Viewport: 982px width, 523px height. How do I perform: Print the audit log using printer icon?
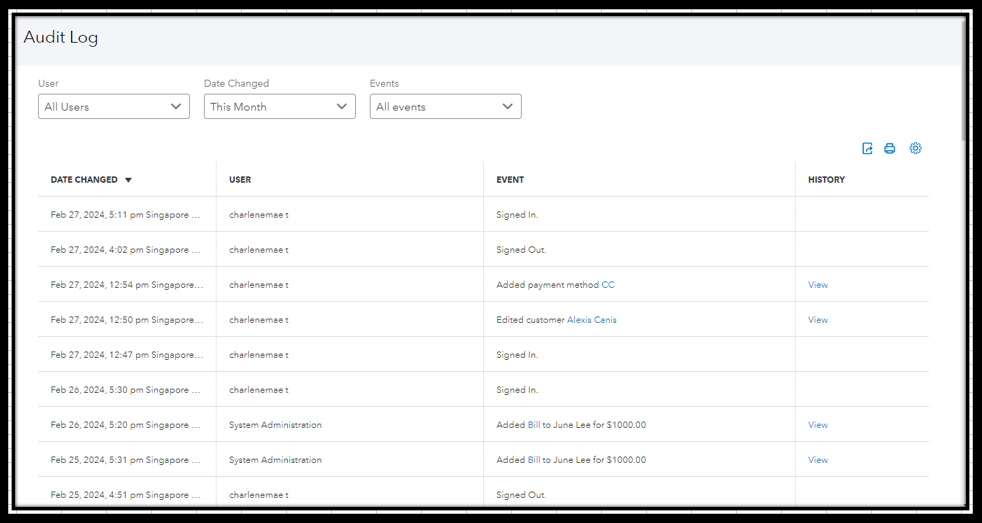(889, 148)
